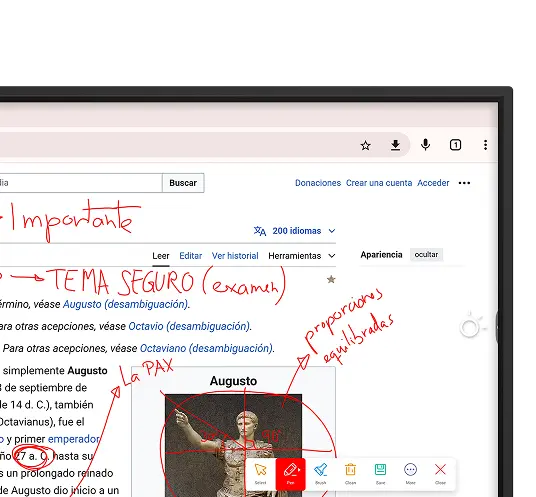Expand the 200 idiomas language list
Viewport: 536px width, 497px height.
click(x=295, y=231)
